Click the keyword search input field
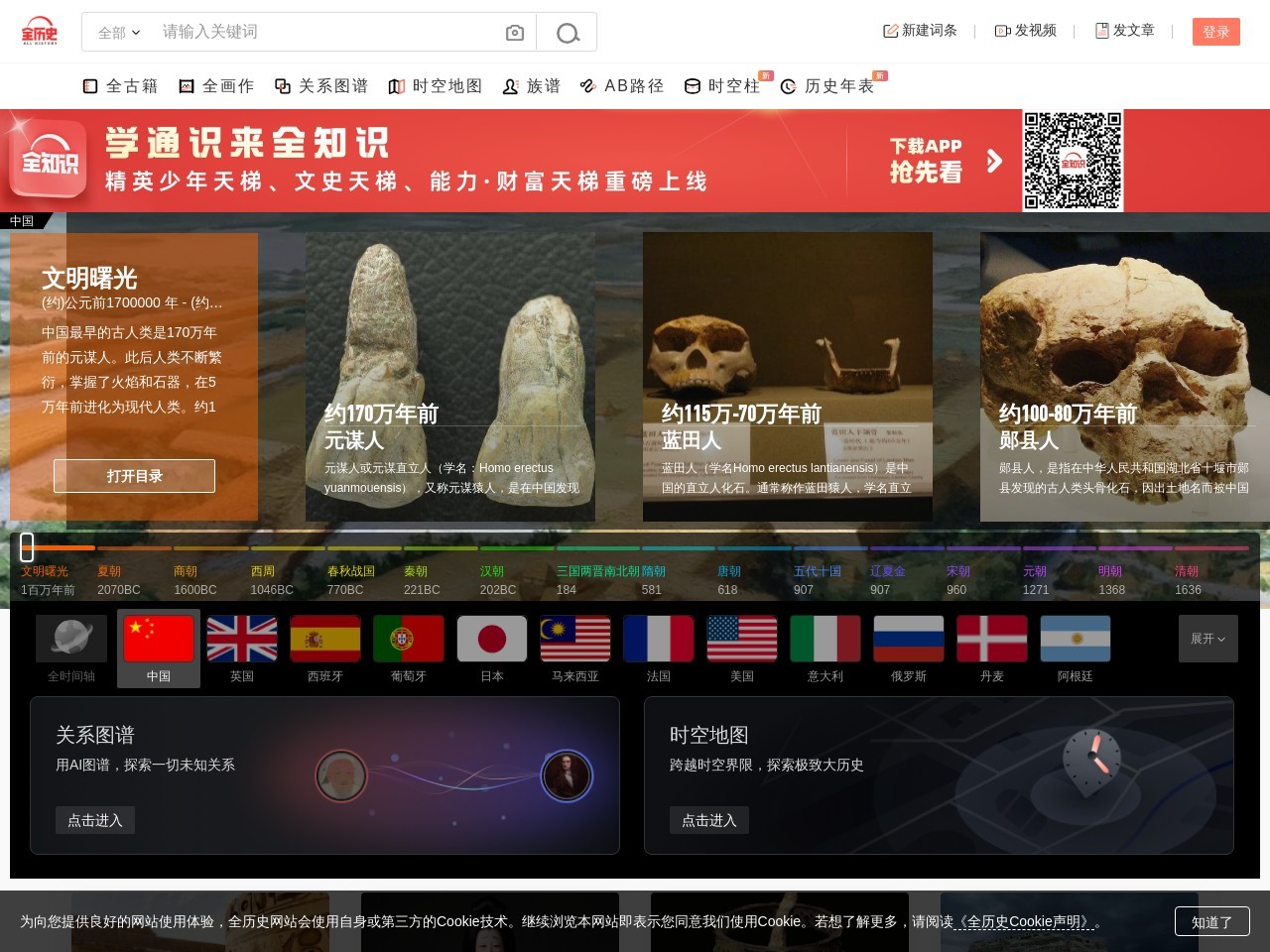 pyautogui.click(x=327, y=32)
